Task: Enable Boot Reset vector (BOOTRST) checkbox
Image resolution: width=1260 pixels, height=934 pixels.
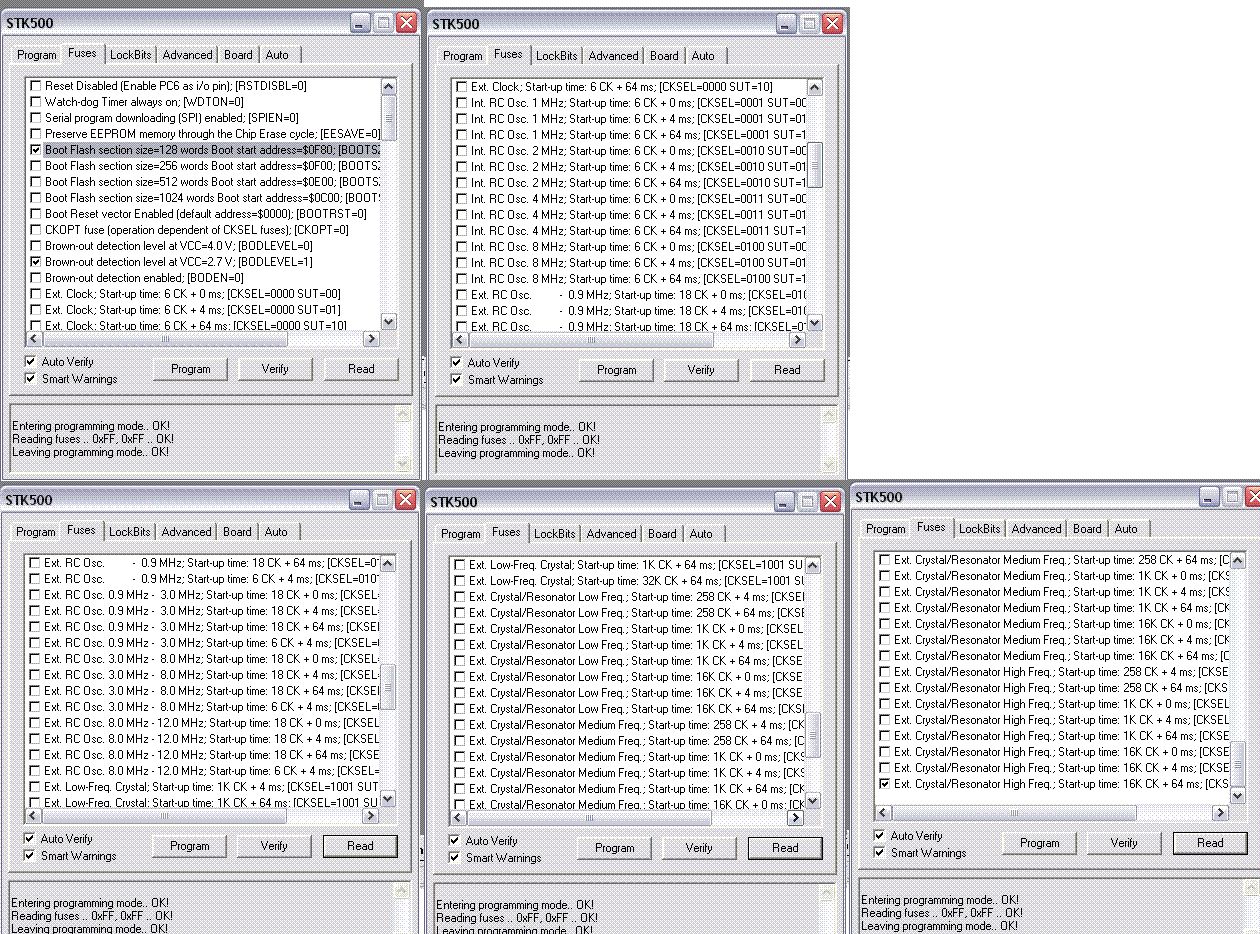Action: coord(36,214)
